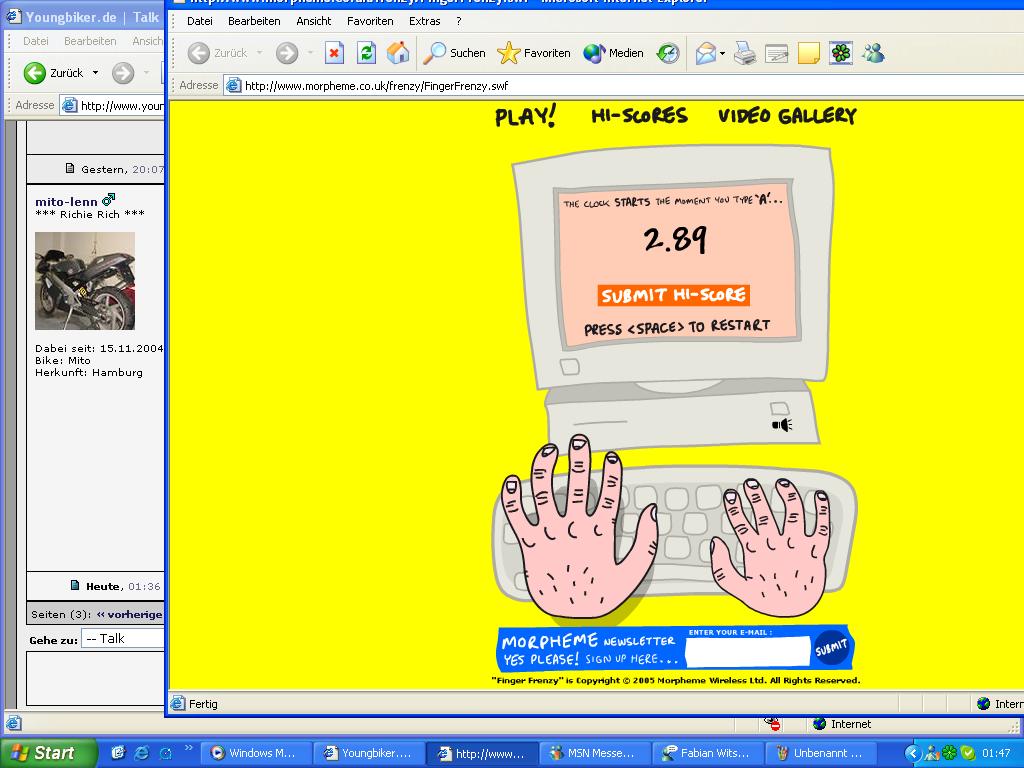Click the Mail envelope toolbar icon
Viewport: 1024px width, 768px height.
pos(705,53)
